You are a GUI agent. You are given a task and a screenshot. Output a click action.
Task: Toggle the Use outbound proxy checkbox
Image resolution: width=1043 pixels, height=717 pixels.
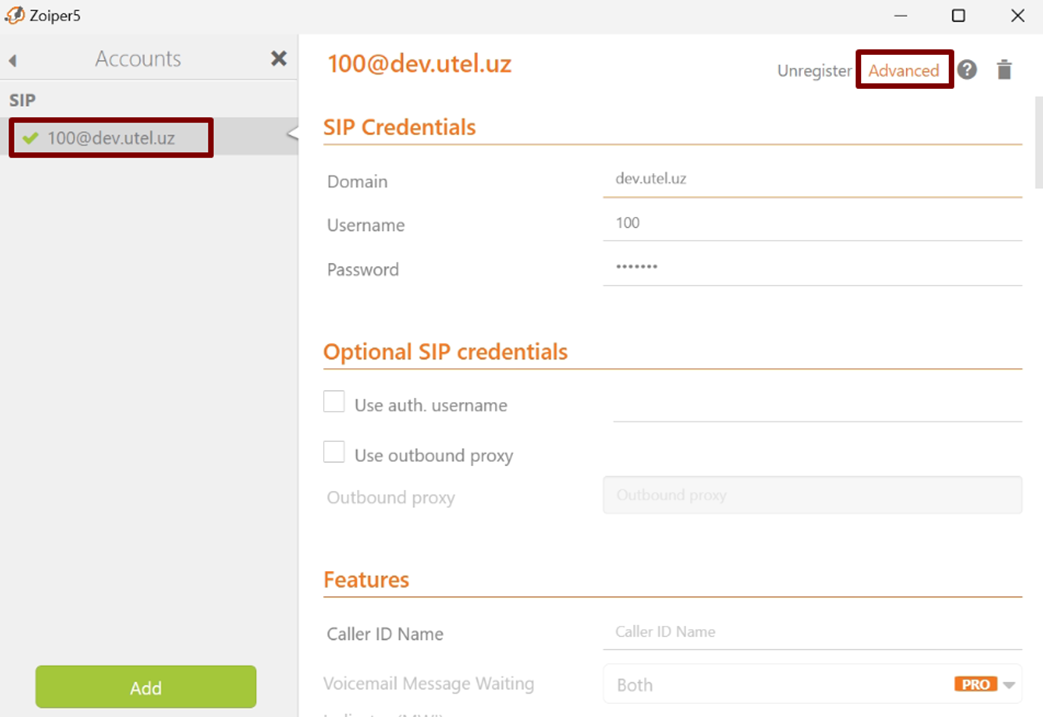[334, 452]
